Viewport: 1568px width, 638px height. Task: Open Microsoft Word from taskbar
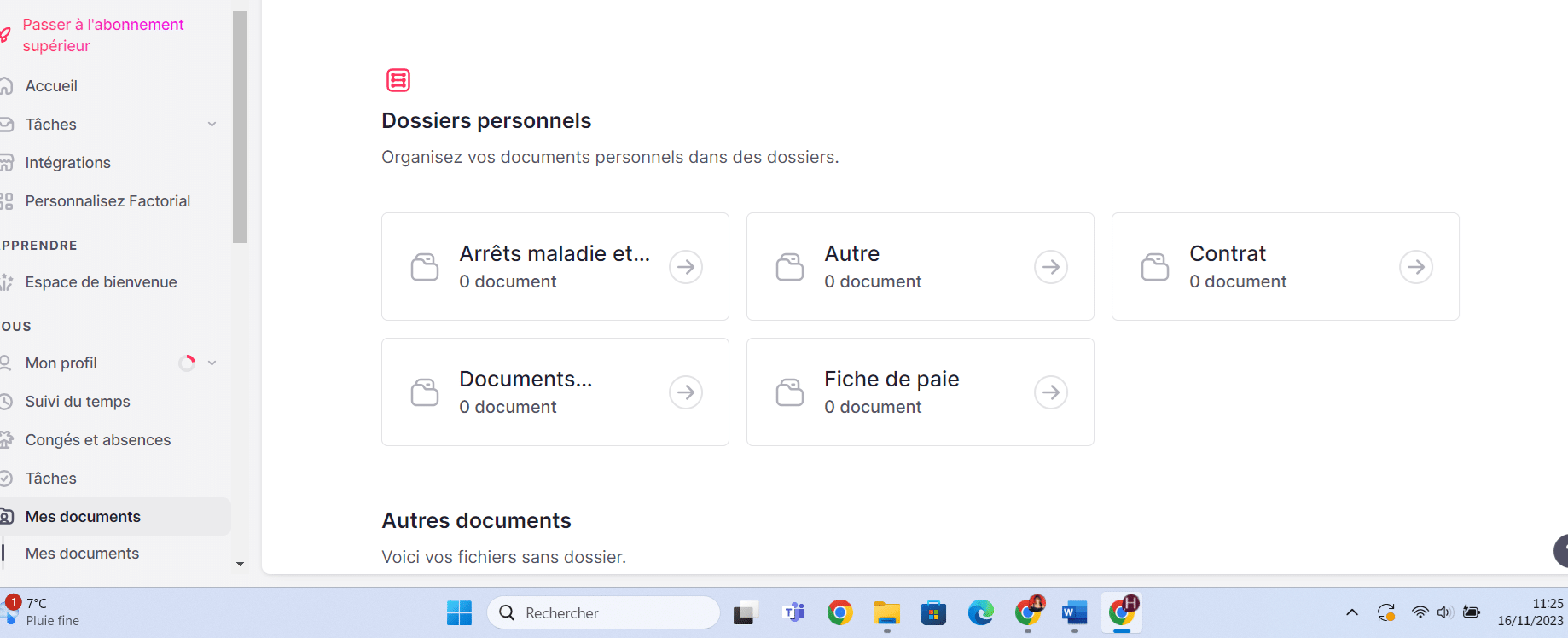(x=1075, y=612)
